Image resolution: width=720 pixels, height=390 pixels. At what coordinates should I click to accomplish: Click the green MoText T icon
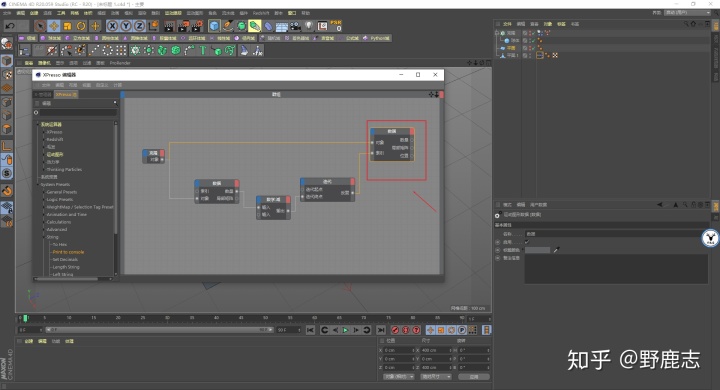point(202,50)
